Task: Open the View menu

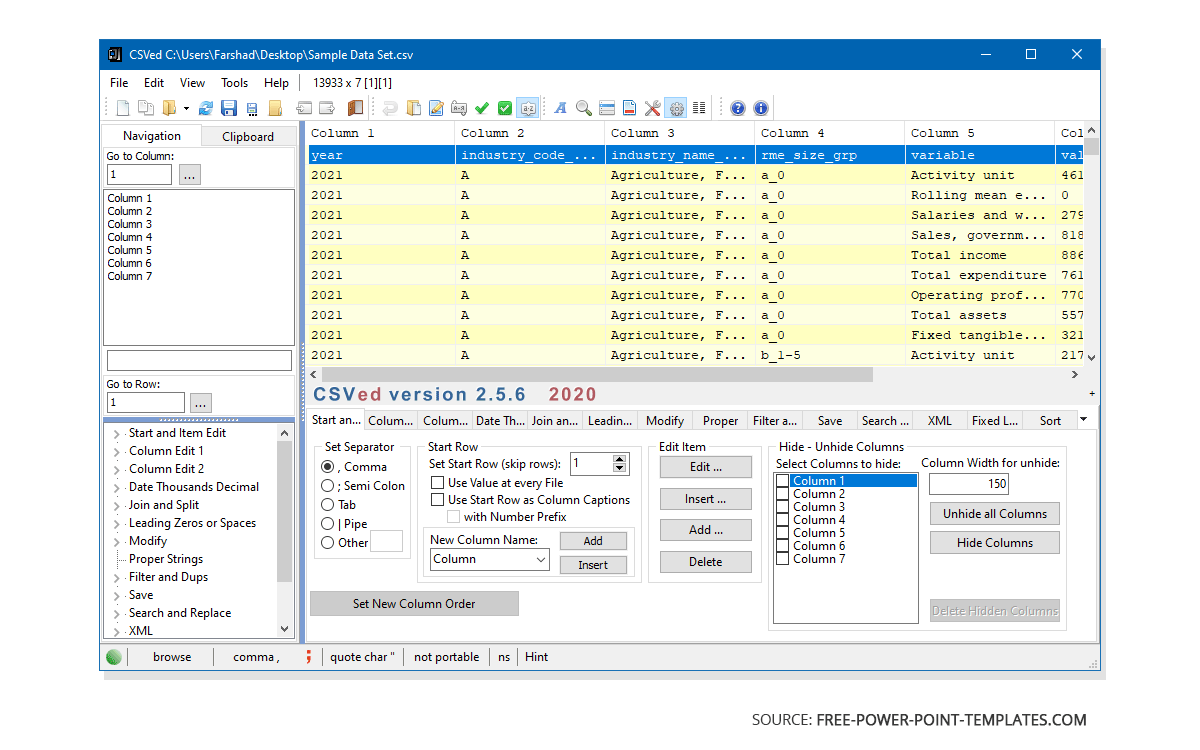Action: point(192,83)
